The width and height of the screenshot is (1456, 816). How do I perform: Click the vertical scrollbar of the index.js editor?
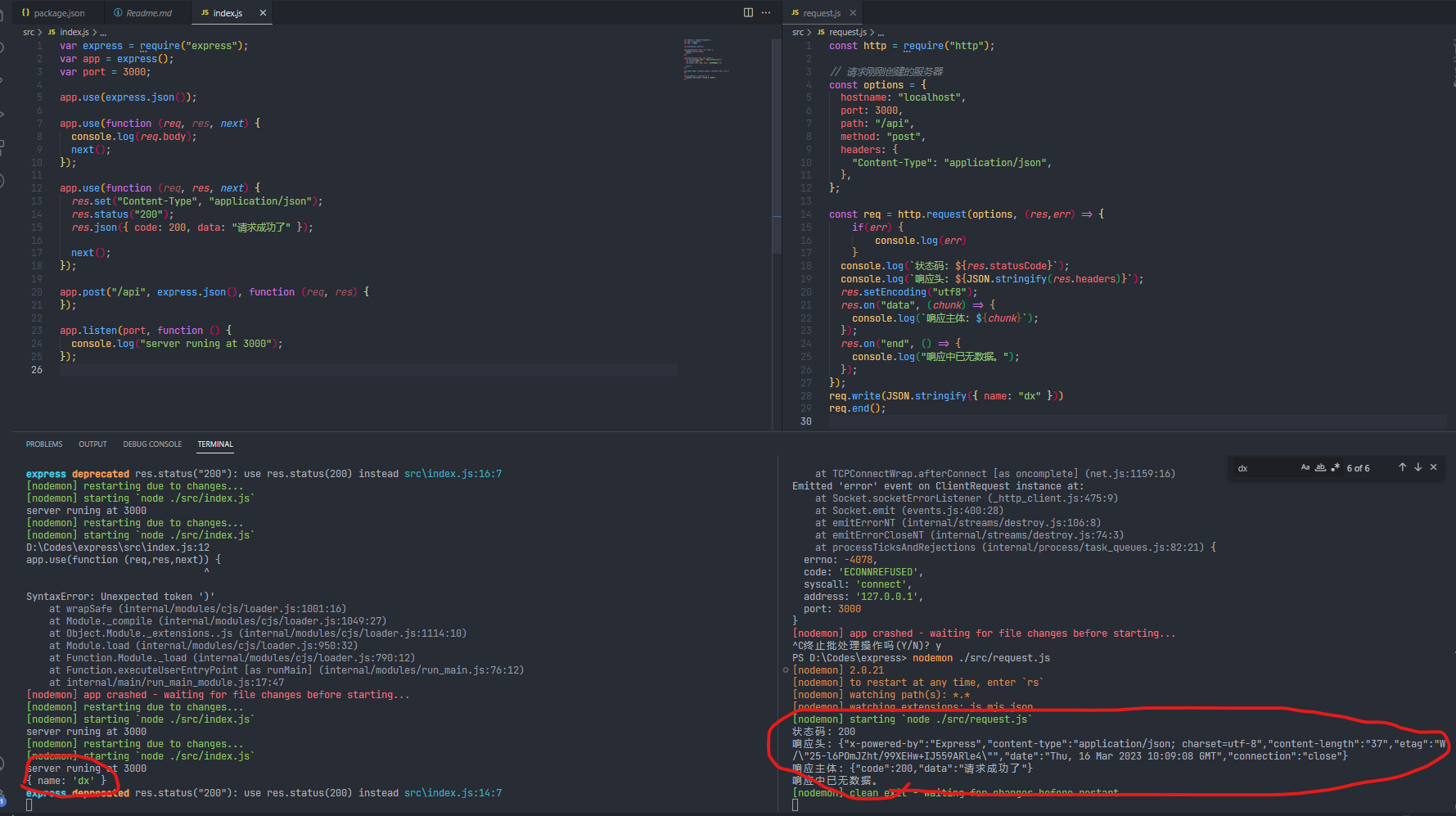click(776, 146)
